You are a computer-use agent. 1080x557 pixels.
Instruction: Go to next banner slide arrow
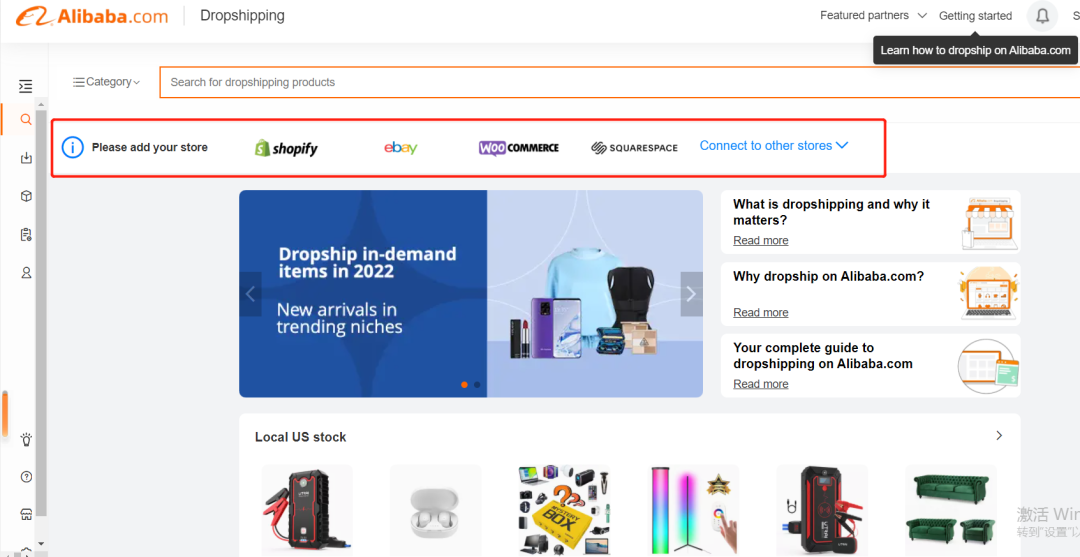[692, 294]
